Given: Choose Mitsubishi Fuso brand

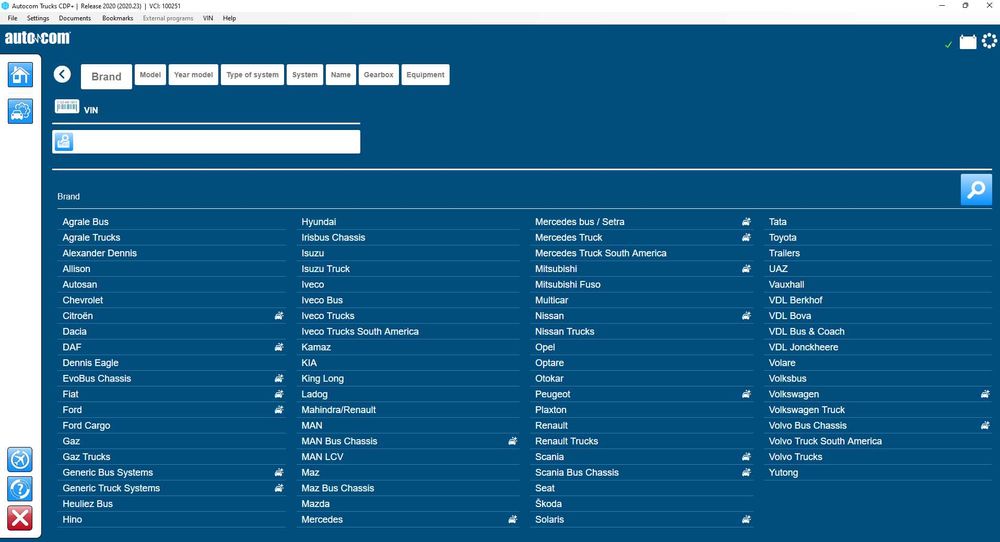Looking at the screenshot, I should pyautogui.click(x=568, y=284).
